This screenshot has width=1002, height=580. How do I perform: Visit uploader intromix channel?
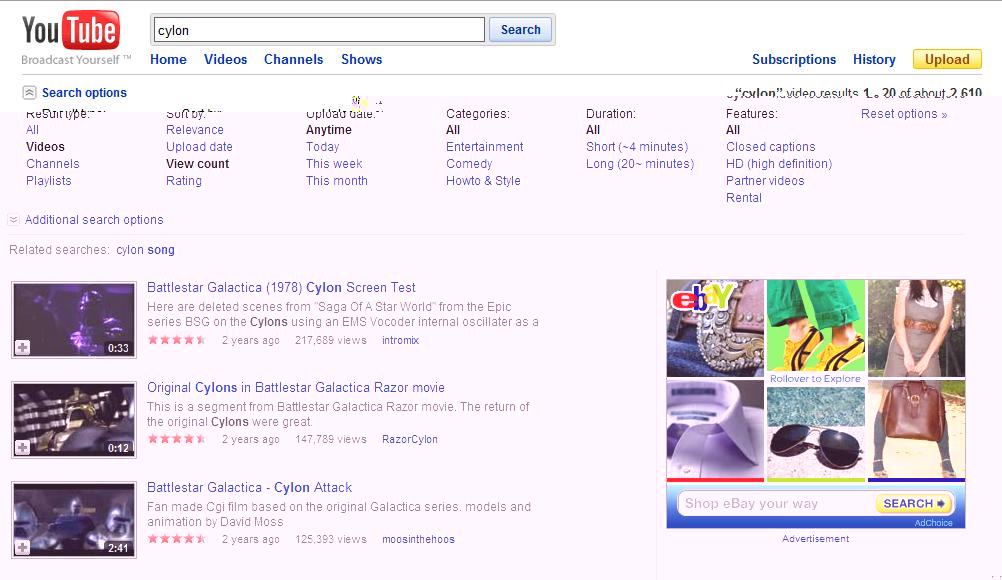(x=401, y=340)
